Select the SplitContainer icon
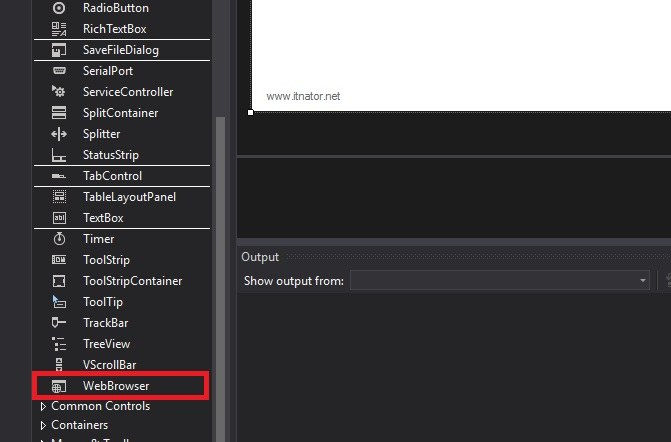This screenshot has width=671, height=442. (59, 113)
